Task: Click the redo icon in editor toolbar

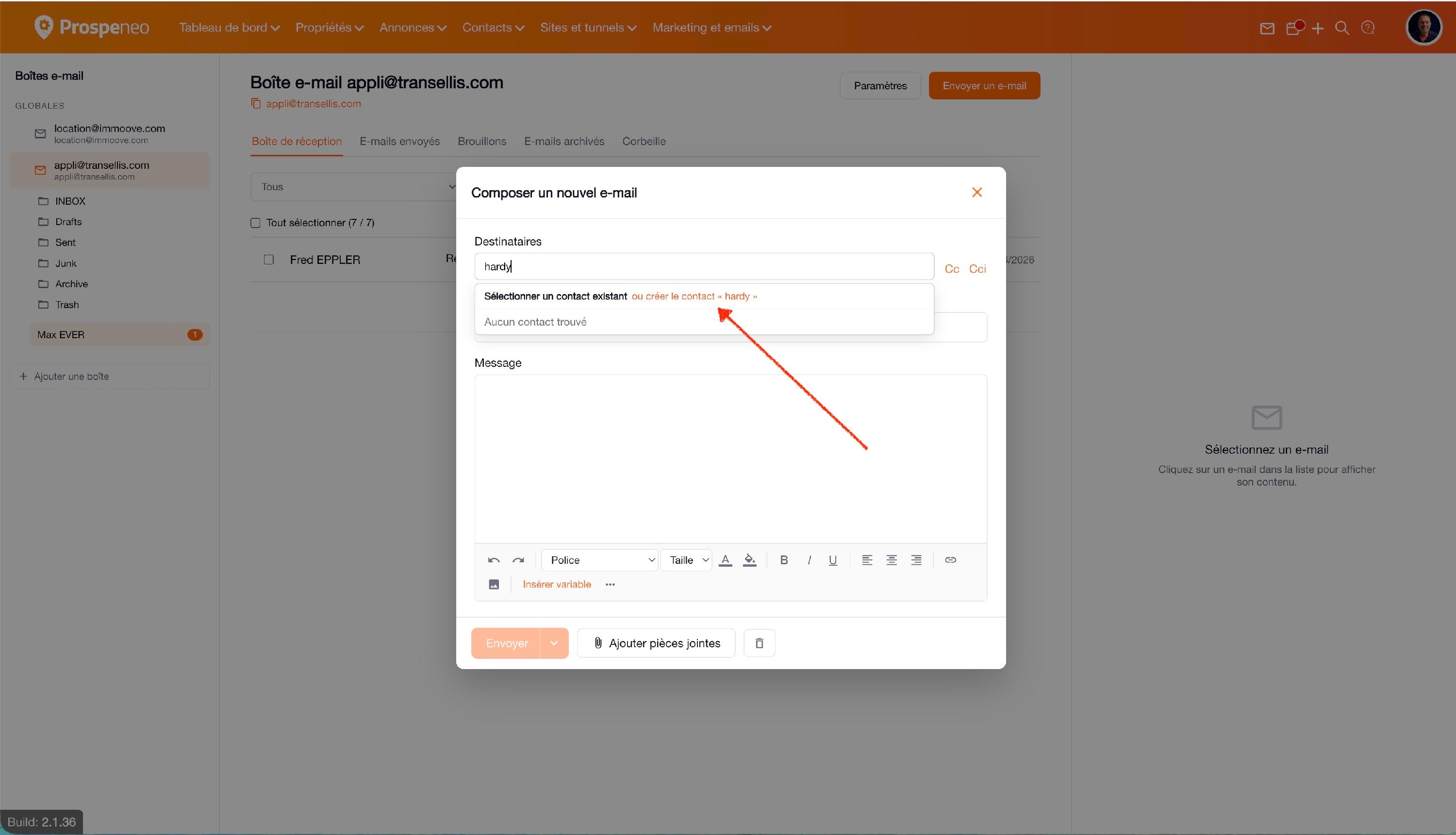Action: point(518,560)
